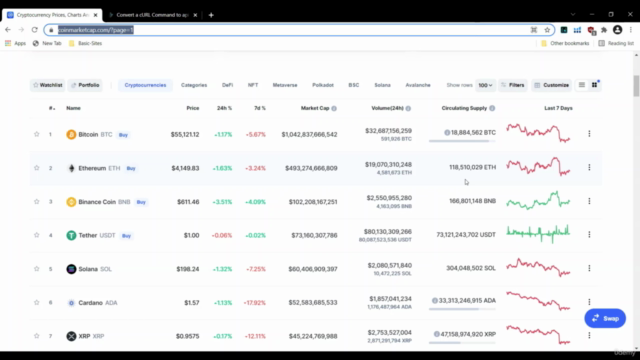Image resolution: width=640 pixels, height=360 pixels.
Task: Click Buy badge beside Binance Coin
Action: 141,202
